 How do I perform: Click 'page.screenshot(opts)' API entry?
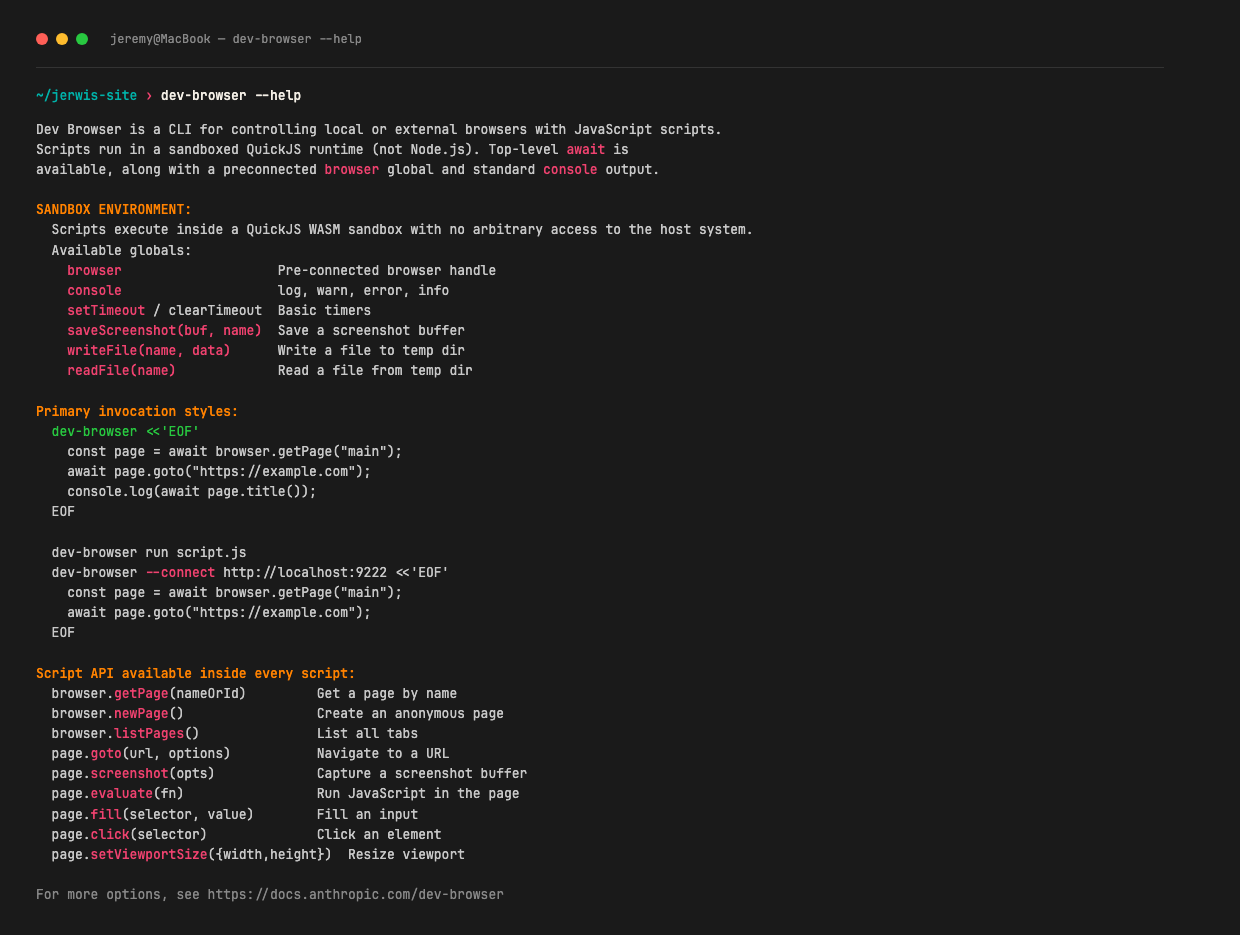pos(133,774)
